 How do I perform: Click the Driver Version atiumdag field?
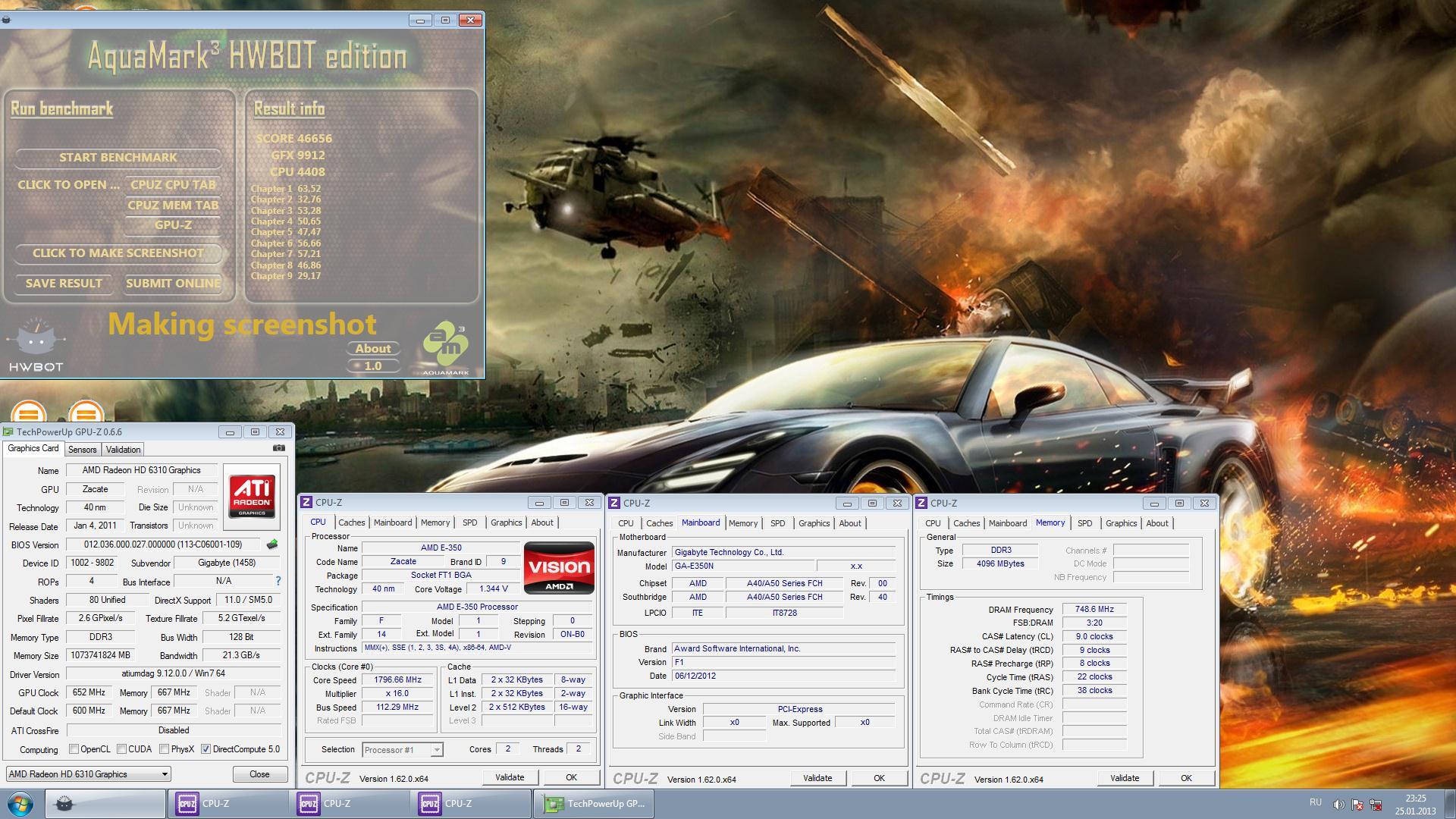[x=174, y=673]
